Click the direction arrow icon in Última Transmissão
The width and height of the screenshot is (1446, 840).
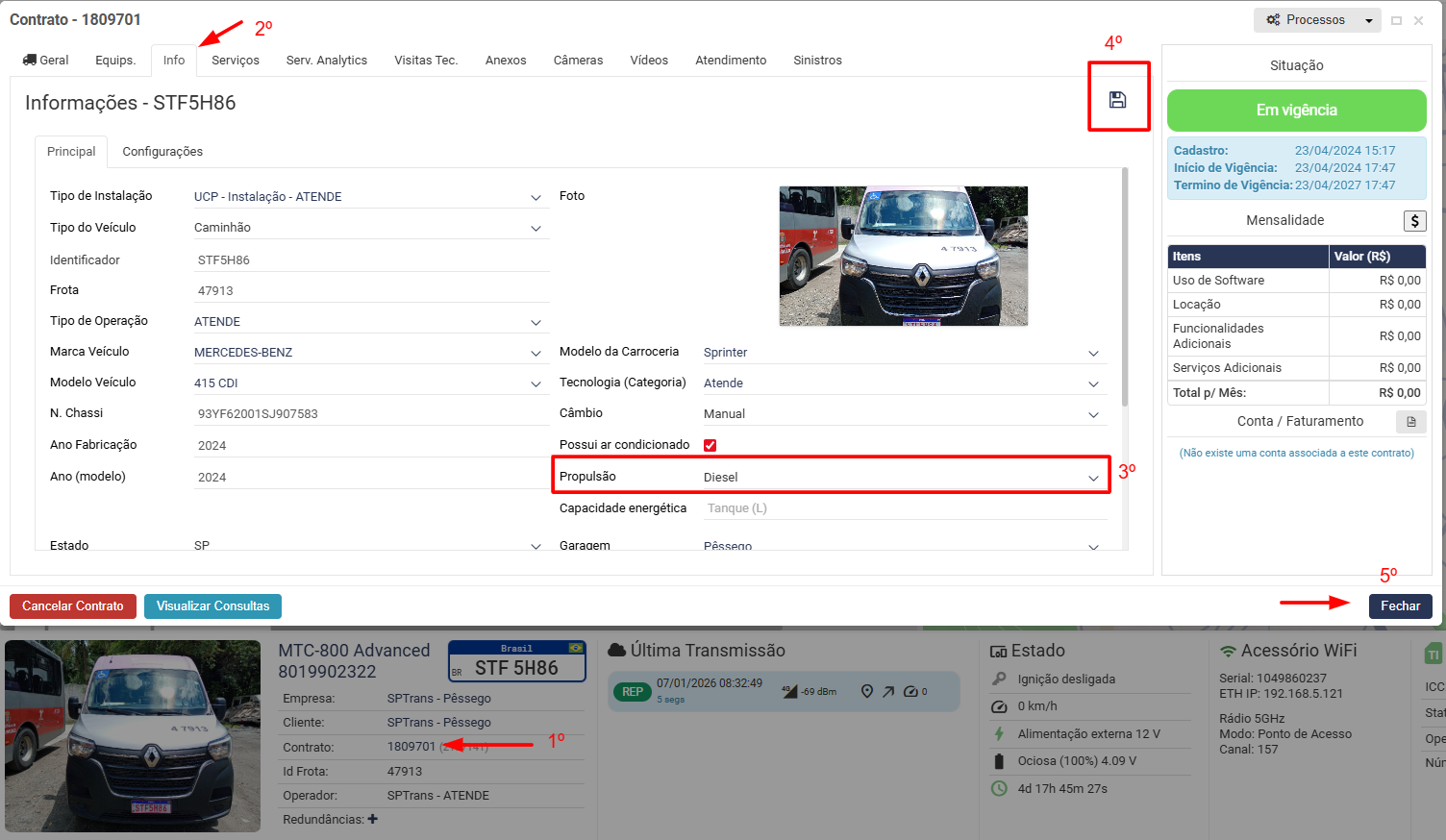tap(888, 692)
